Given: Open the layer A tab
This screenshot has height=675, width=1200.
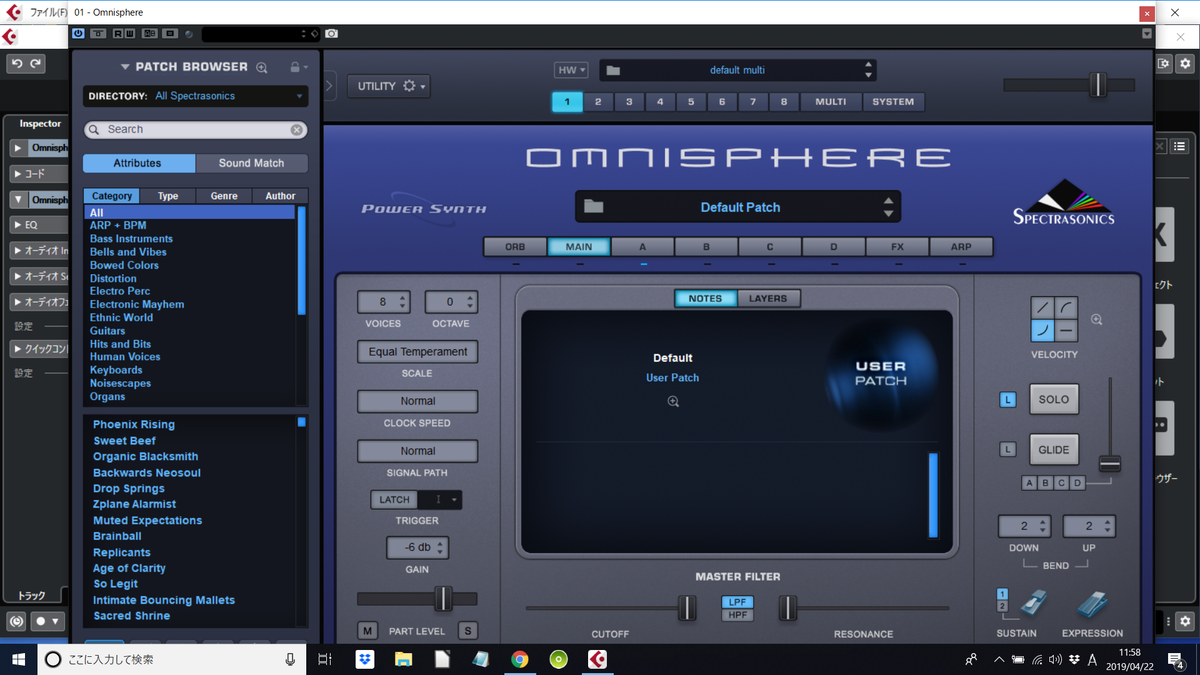Looking at the screenshot, I should point(643,247).
